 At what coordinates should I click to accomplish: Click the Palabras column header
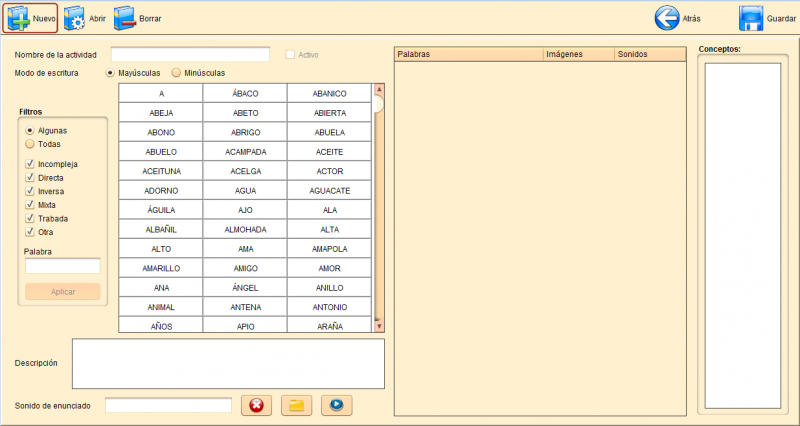coord(469,54)
